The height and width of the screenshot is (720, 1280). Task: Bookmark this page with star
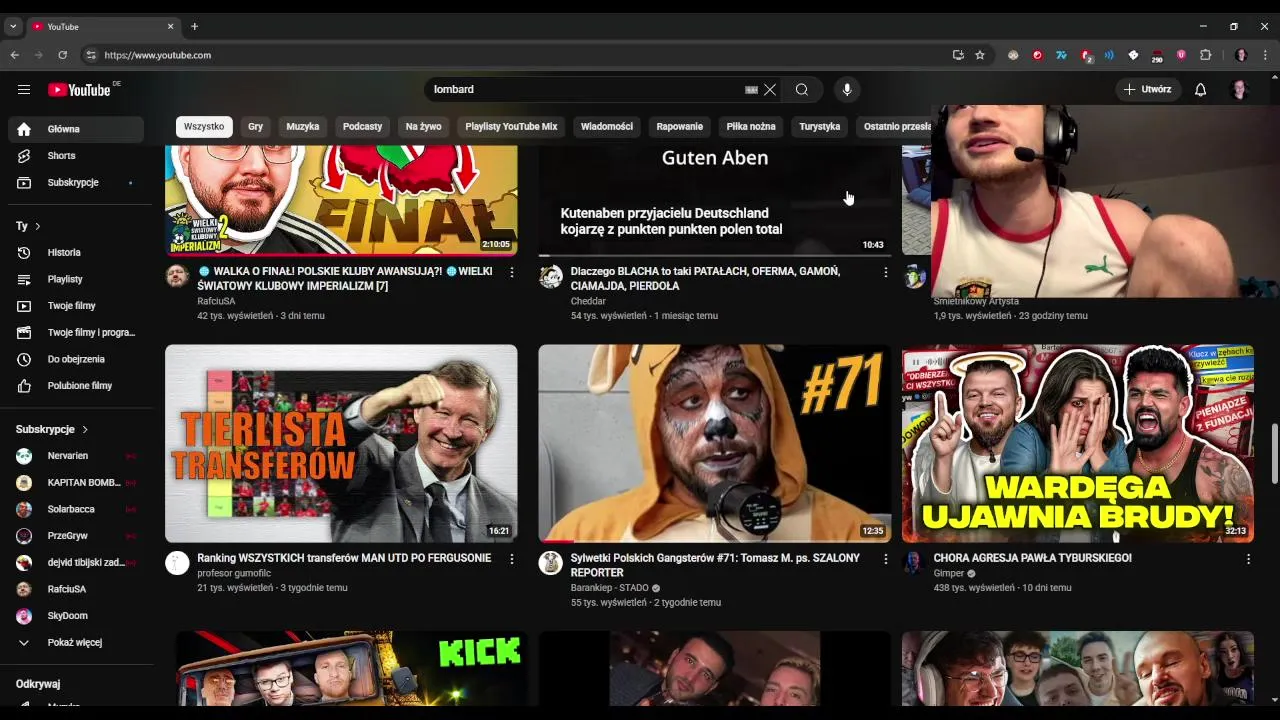click(x=980, y=55)
